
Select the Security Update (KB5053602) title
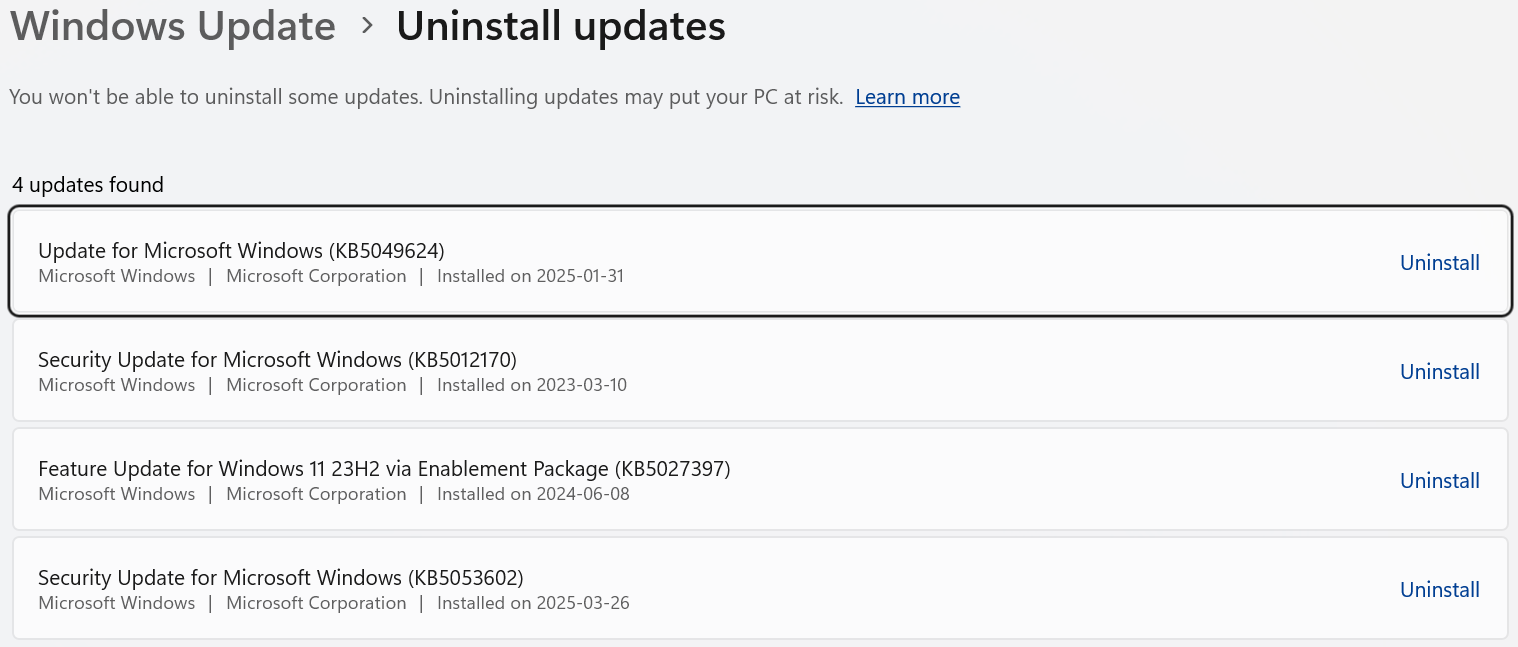pyautogui.click(x=281, y=577)
